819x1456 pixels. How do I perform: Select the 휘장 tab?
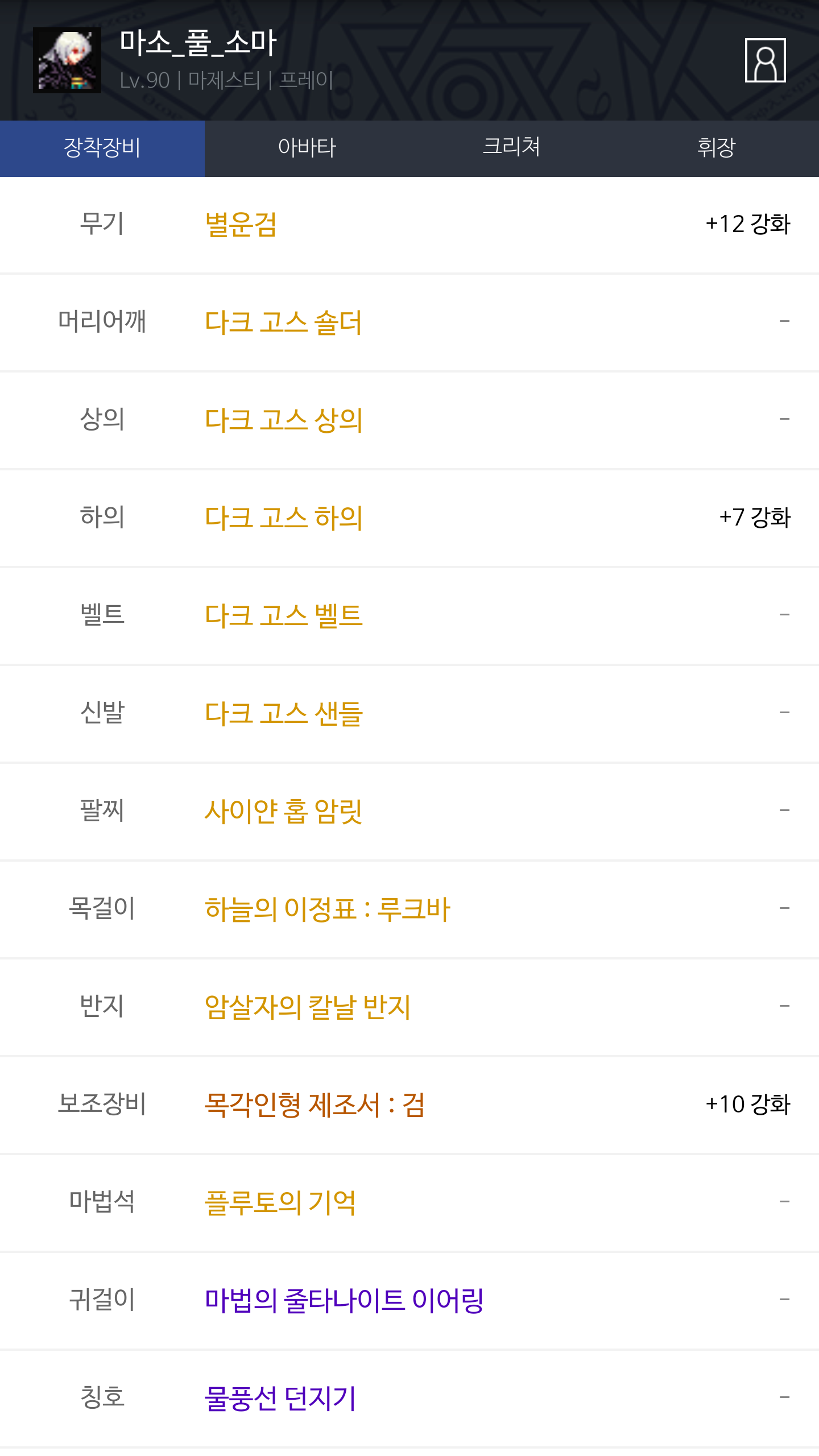[x=716, y=148]
